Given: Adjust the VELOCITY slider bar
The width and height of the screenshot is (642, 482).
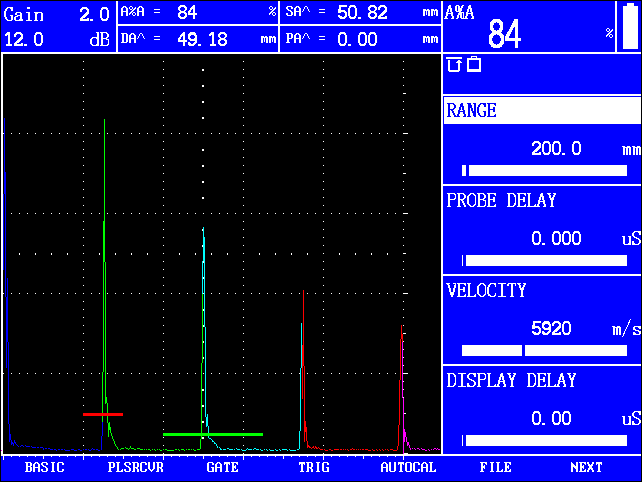Looking at the screenshot, I should pos(543,350).
